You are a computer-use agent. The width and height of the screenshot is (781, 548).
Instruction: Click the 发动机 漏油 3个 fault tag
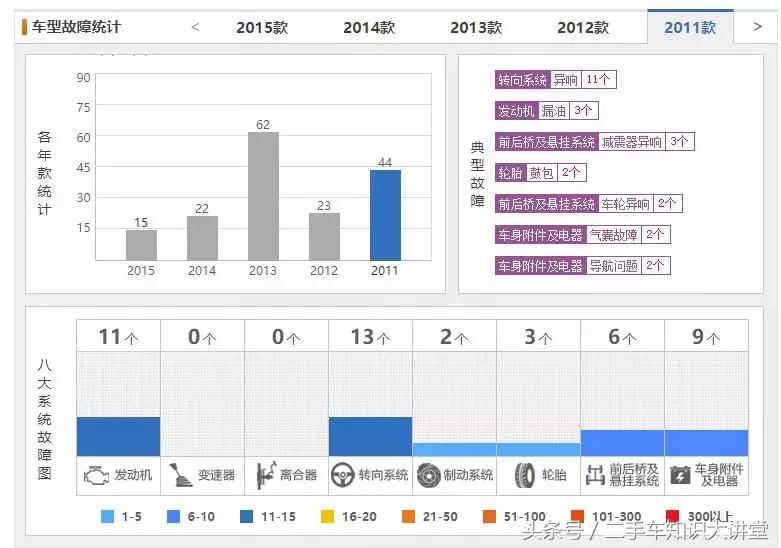(x=546, y=111)
